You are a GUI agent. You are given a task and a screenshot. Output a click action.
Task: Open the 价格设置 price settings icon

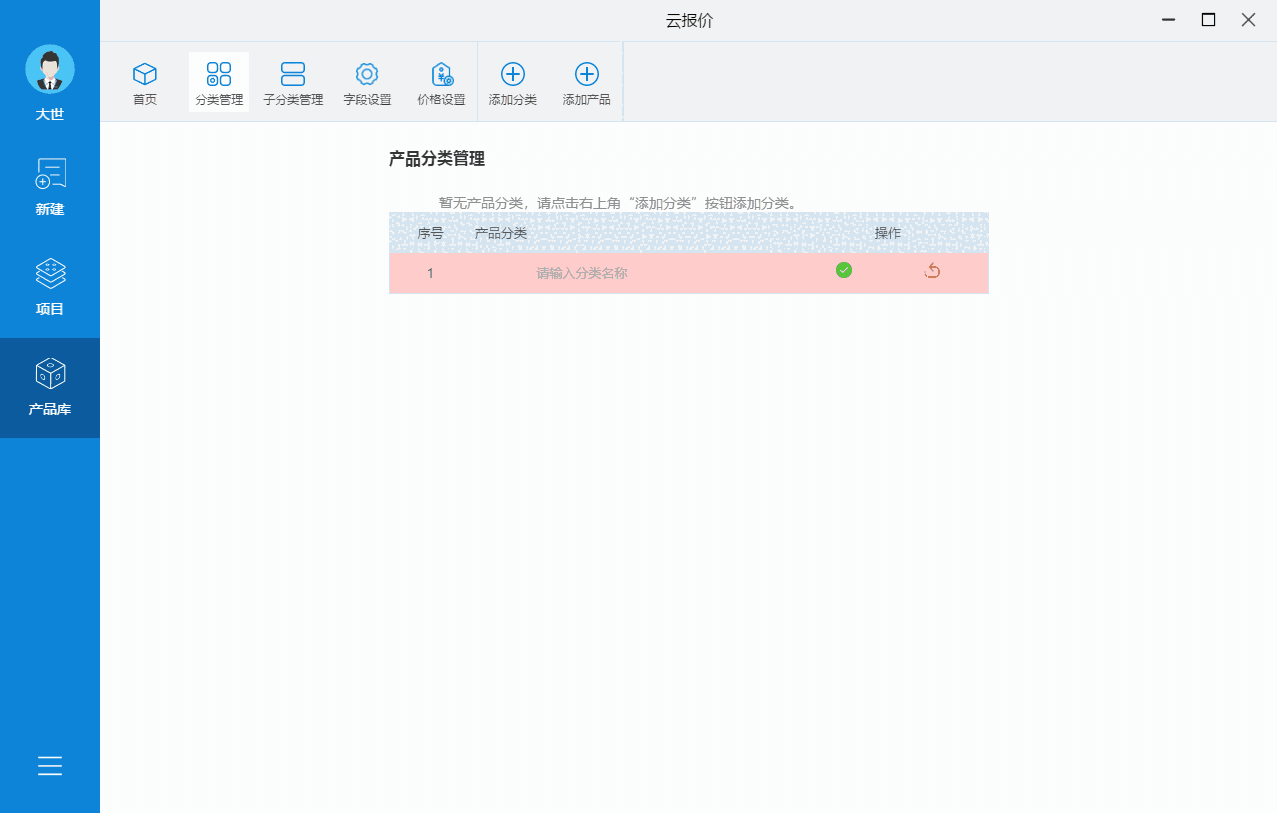pos(441,80)
